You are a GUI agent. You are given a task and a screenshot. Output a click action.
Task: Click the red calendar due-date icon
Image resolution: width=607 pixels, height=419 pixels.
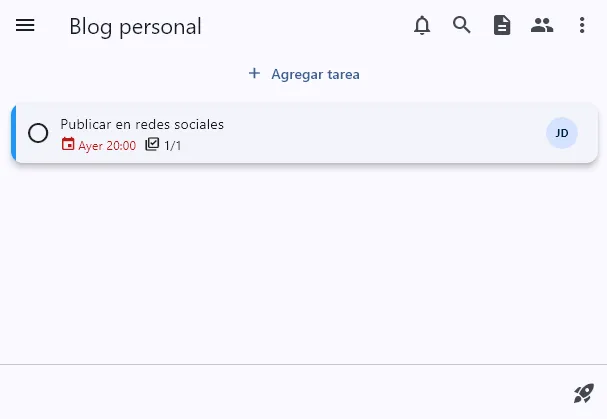[68, 145]
